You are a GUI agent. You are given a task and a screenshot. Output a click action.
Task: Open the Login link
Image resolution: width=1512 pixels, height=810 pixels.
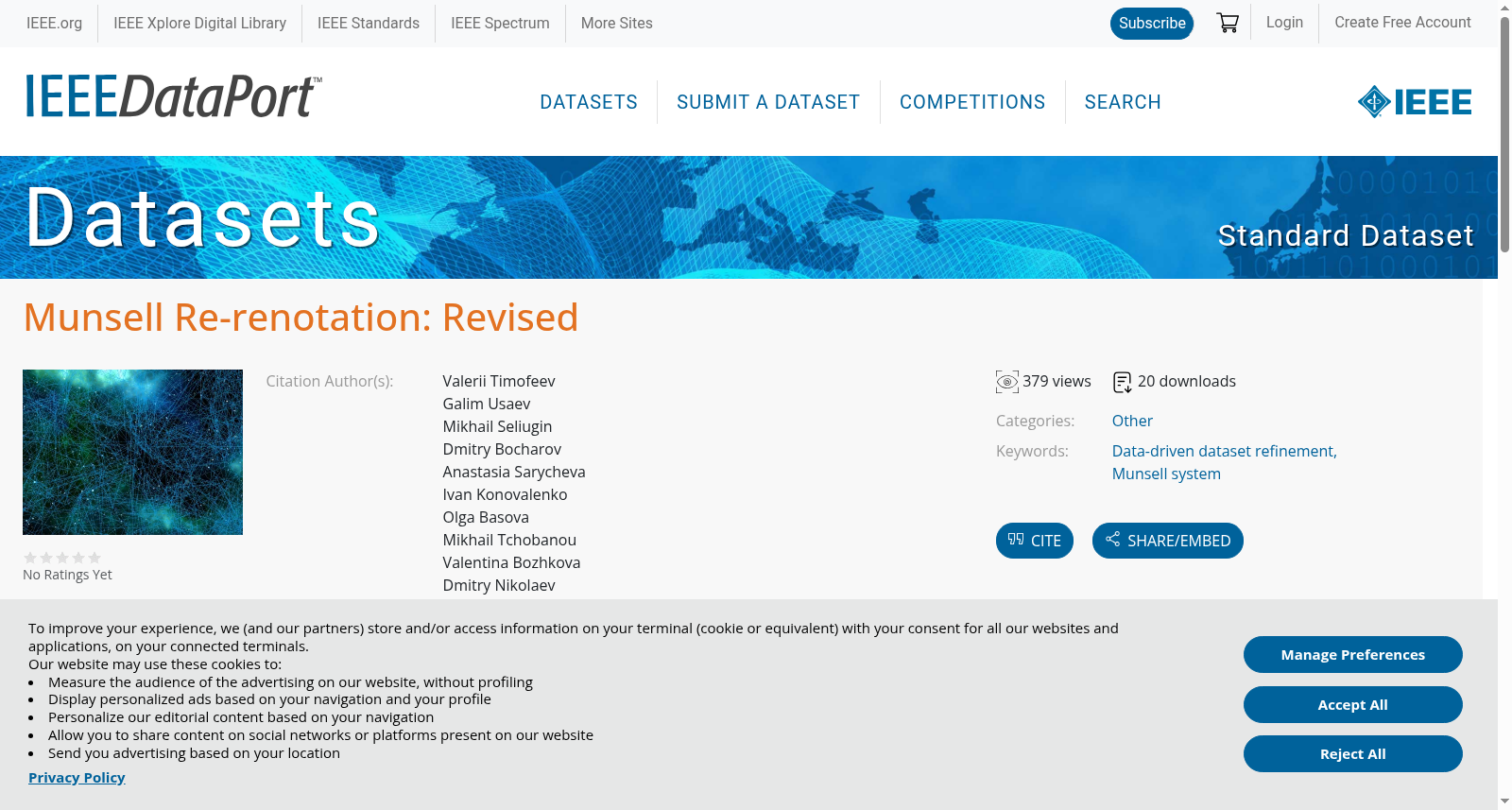(x=1284, y=22)
